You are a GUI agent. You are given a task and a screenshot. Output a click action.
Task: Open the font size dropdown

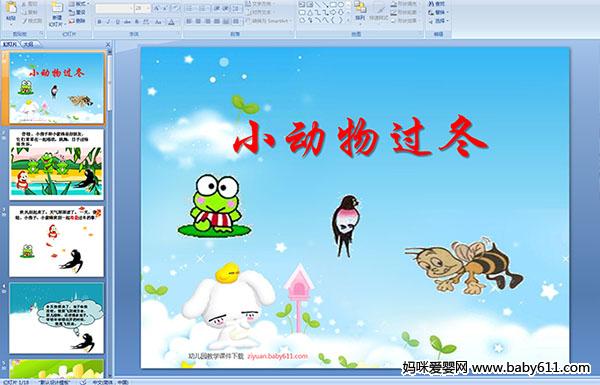click(x=148, y=8)
